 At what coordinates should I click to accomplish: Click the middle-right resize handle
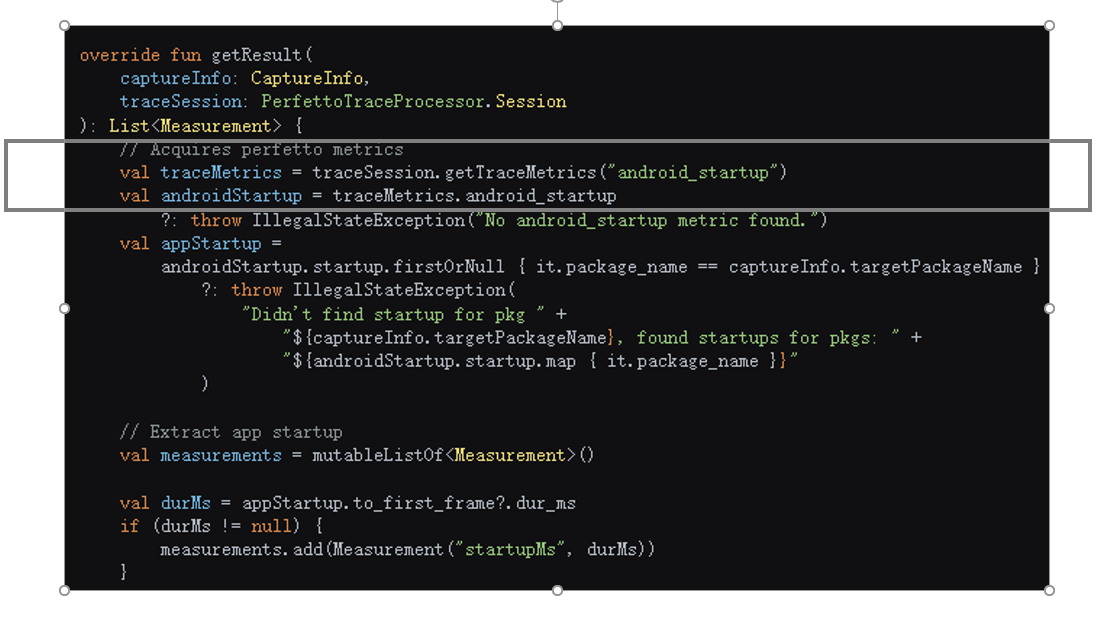(x=1049, y=308)
